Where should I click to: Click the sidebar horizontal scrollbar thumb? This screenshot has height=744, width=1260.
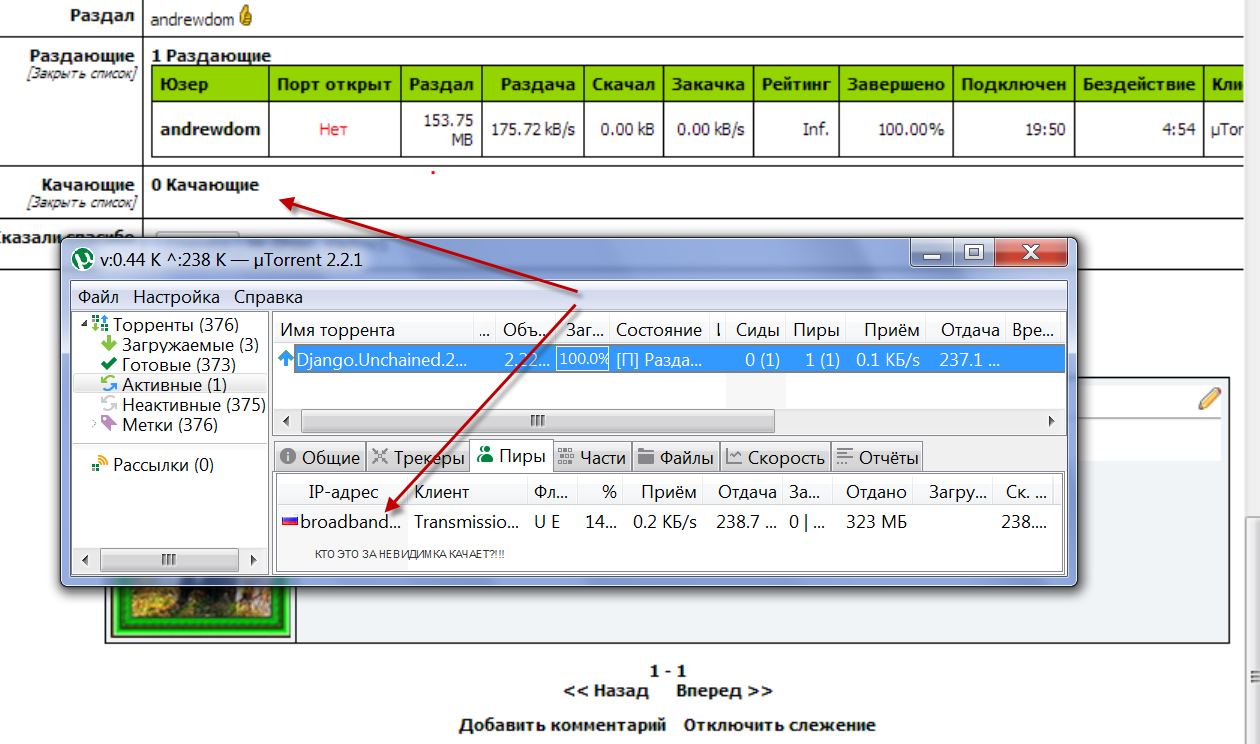coord(167,558)
